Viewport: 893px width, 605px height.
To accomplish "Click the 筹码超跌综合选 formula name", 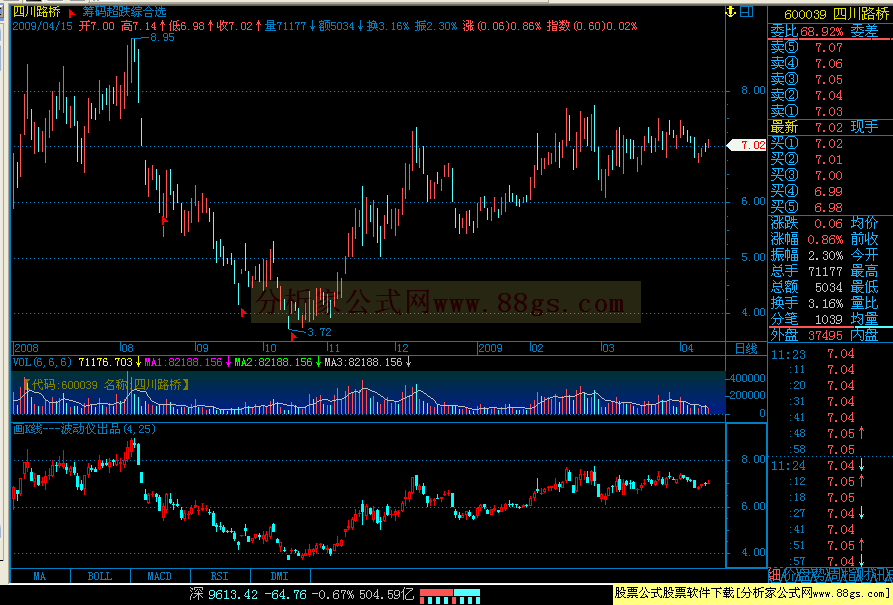I will (124, 12).
